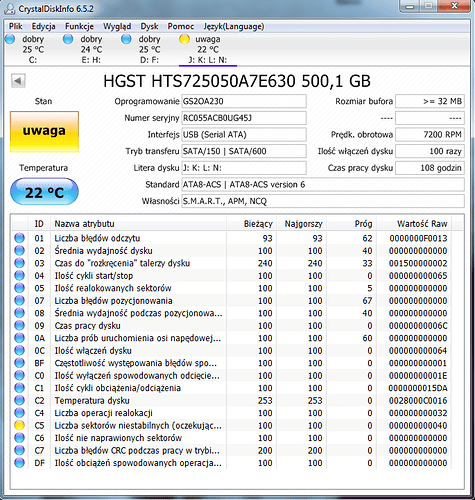Open the Wygląd menu
475x500 pixels.
117,26
